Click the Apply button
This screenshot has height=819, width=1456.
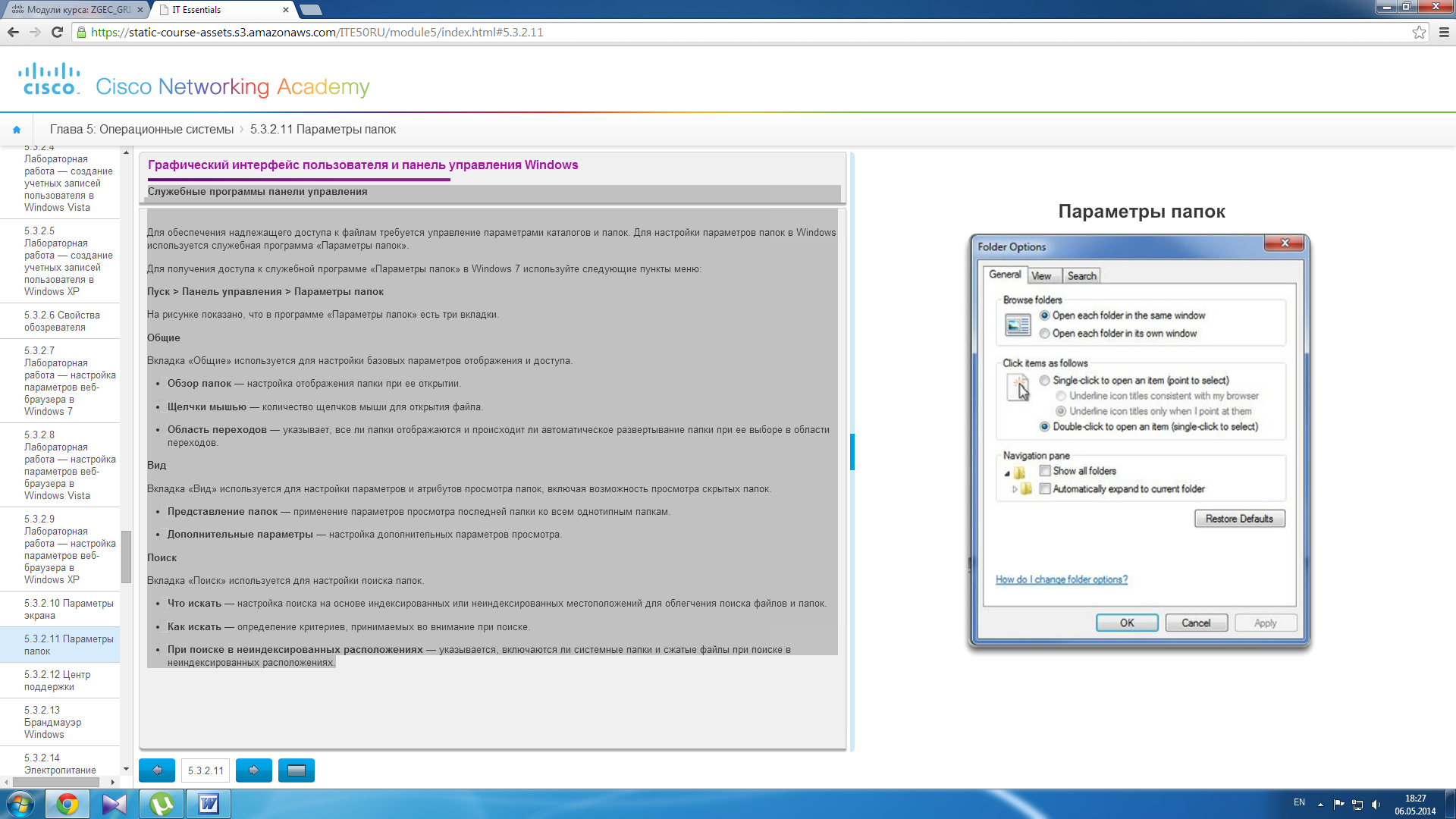1266,623
